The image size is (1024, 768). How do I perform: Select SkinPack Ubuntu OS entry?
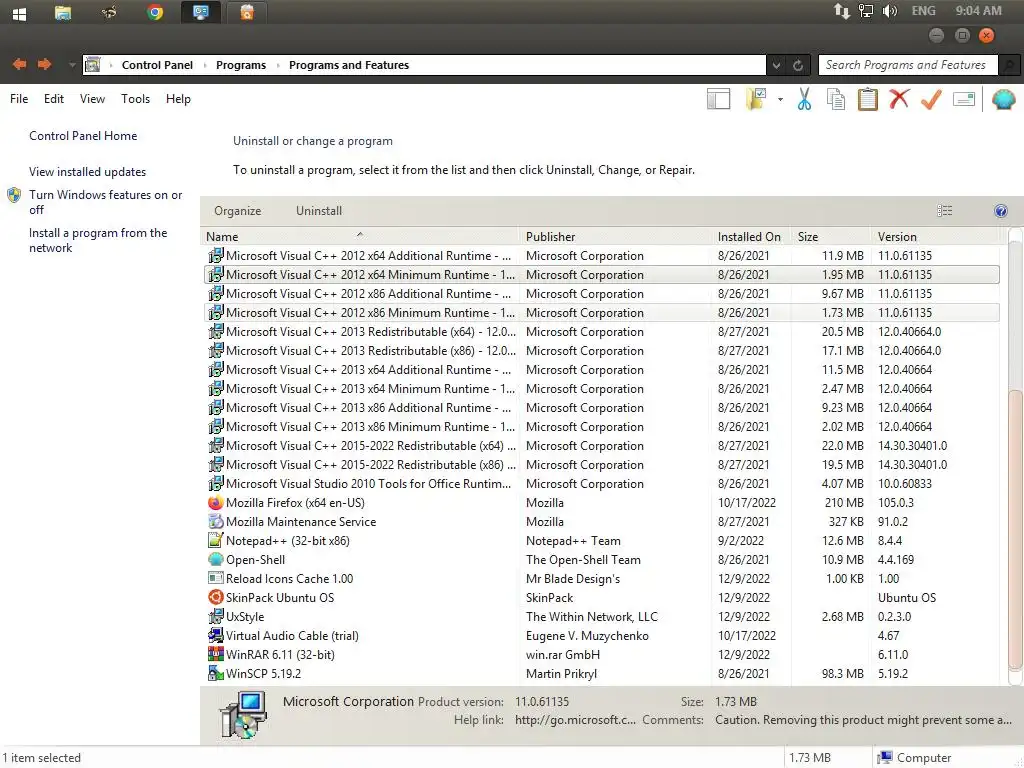click(x=601, y=598)
